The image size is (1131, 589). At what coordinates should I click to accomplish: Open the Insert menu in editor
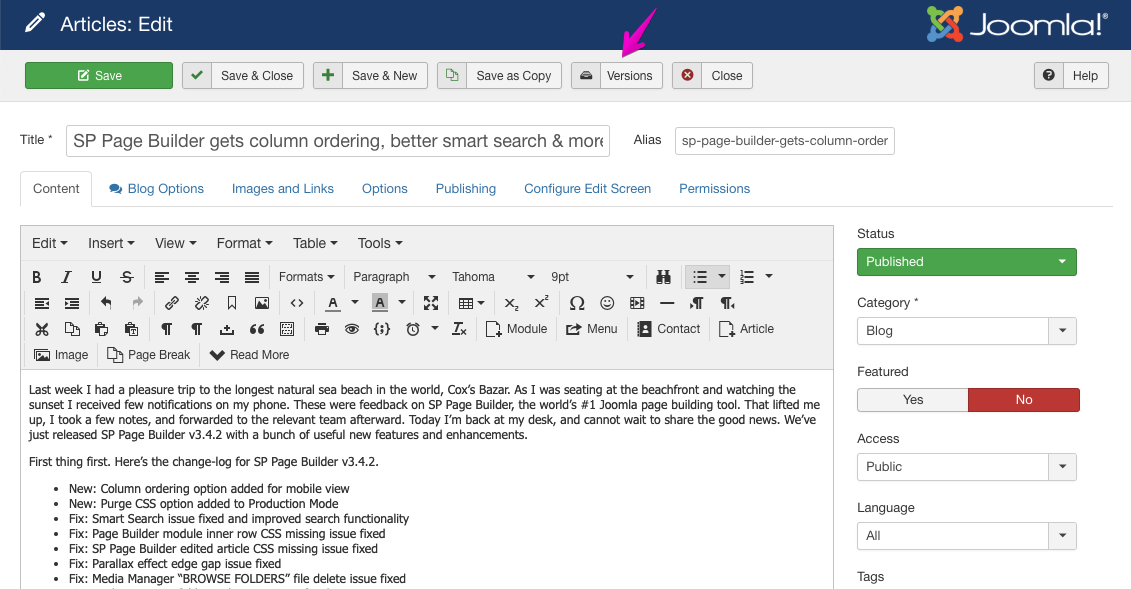pyautogui.click(x=111, y=243)
